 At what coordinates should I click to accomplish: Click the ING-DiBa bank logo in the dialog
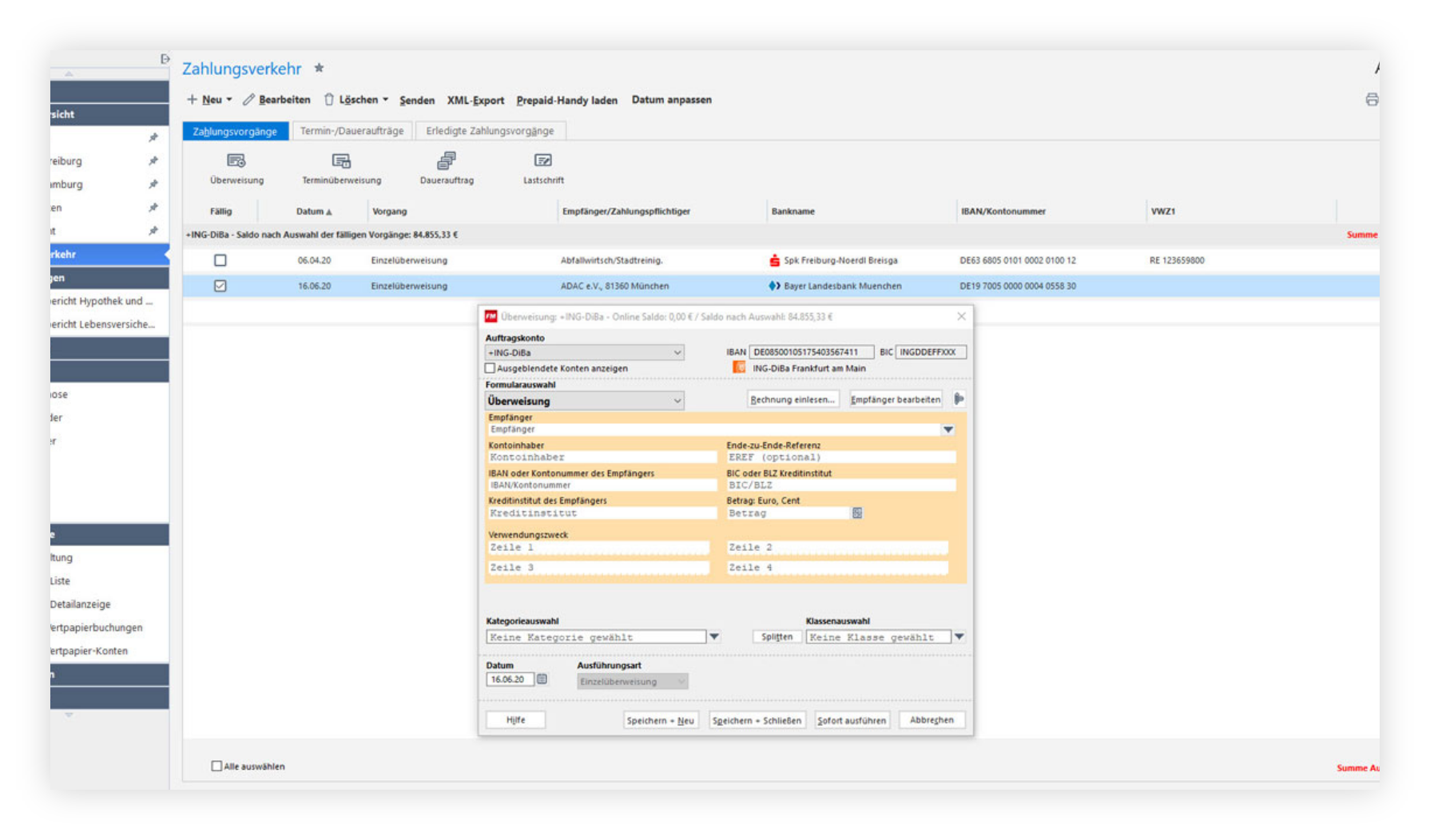739,367
